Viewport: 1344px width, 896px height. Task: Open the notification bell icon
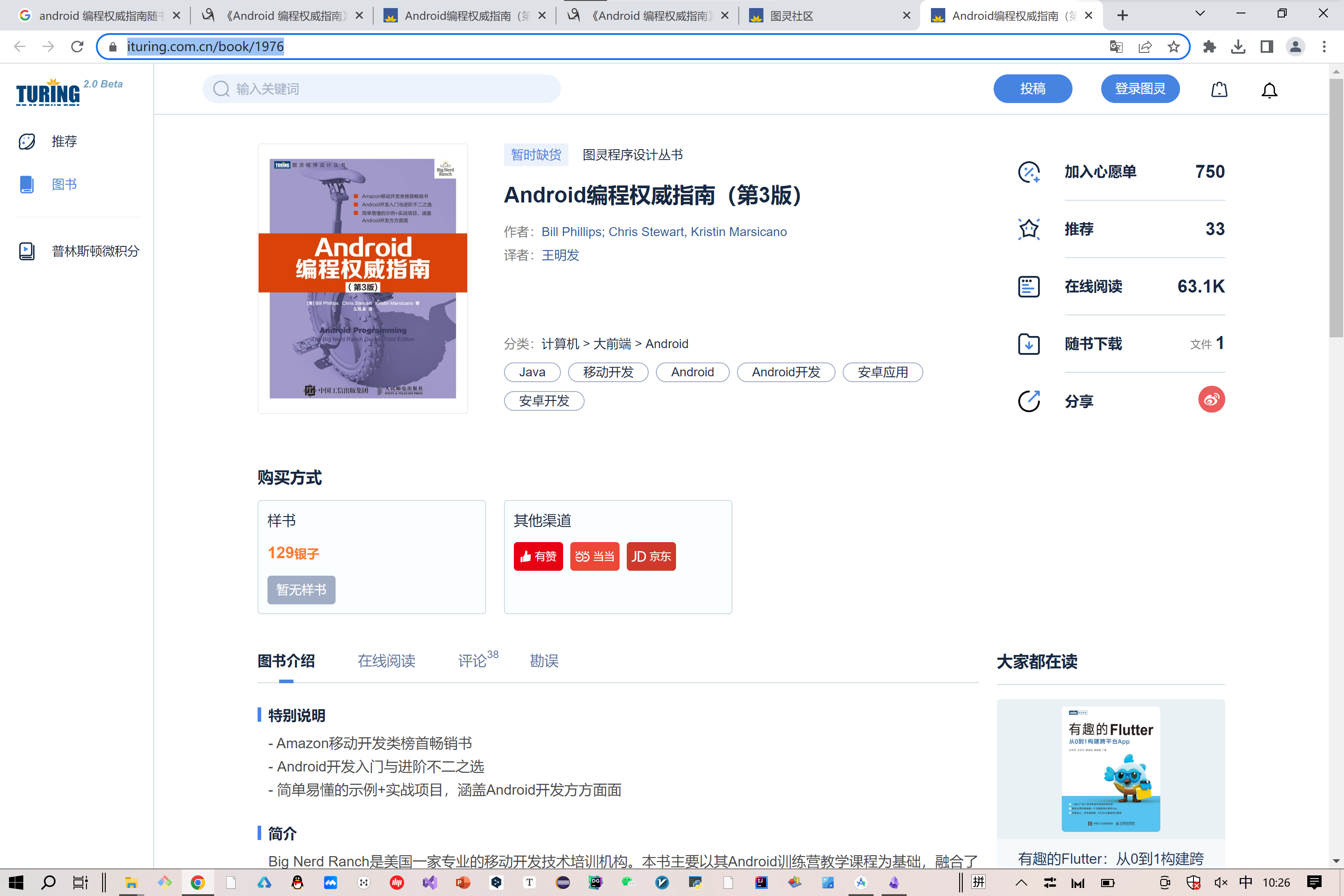pos(1269,90)
